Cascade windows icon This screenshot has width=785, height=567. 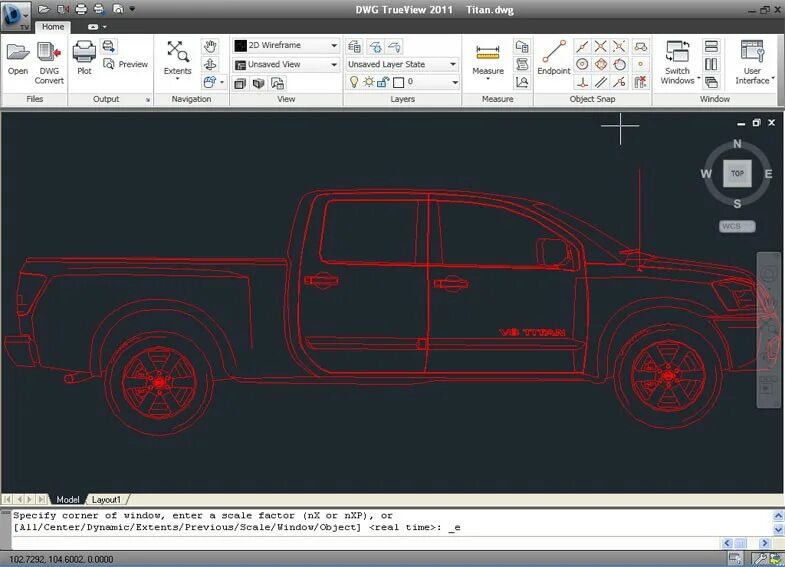pyautogui.click(x=711, y=82)
